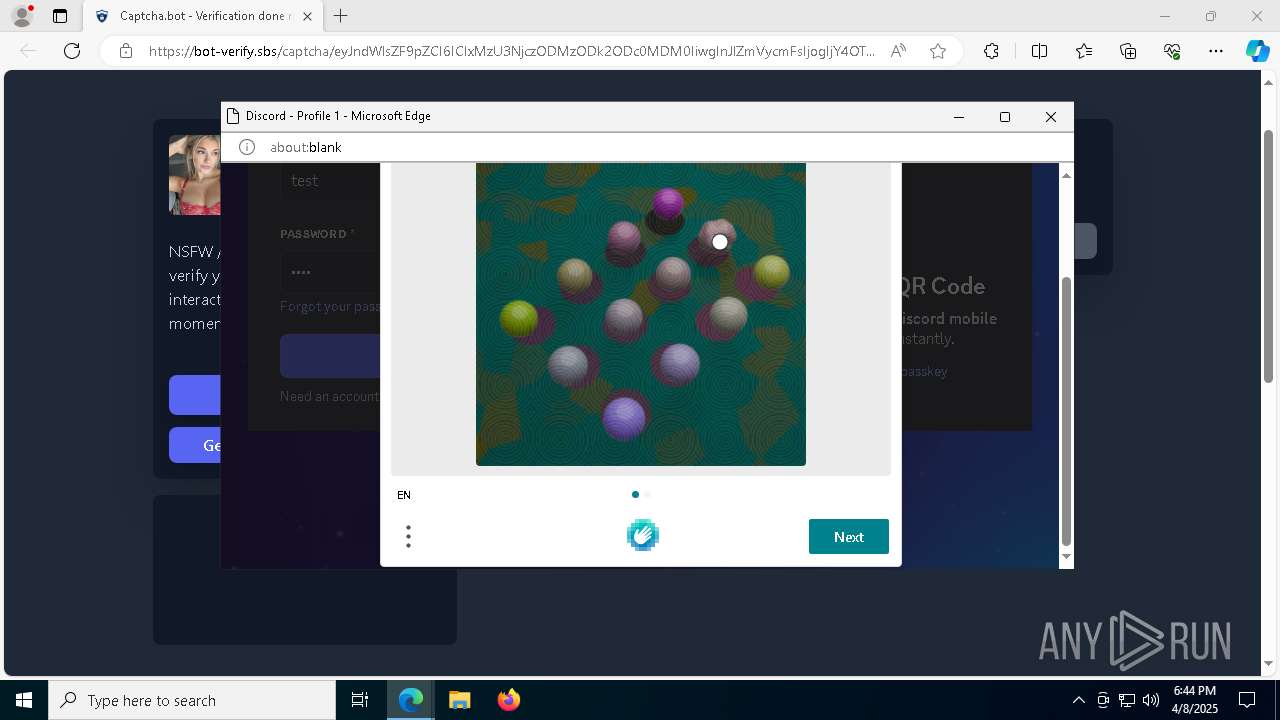Open the network status tray icon

click(1127, 700)
